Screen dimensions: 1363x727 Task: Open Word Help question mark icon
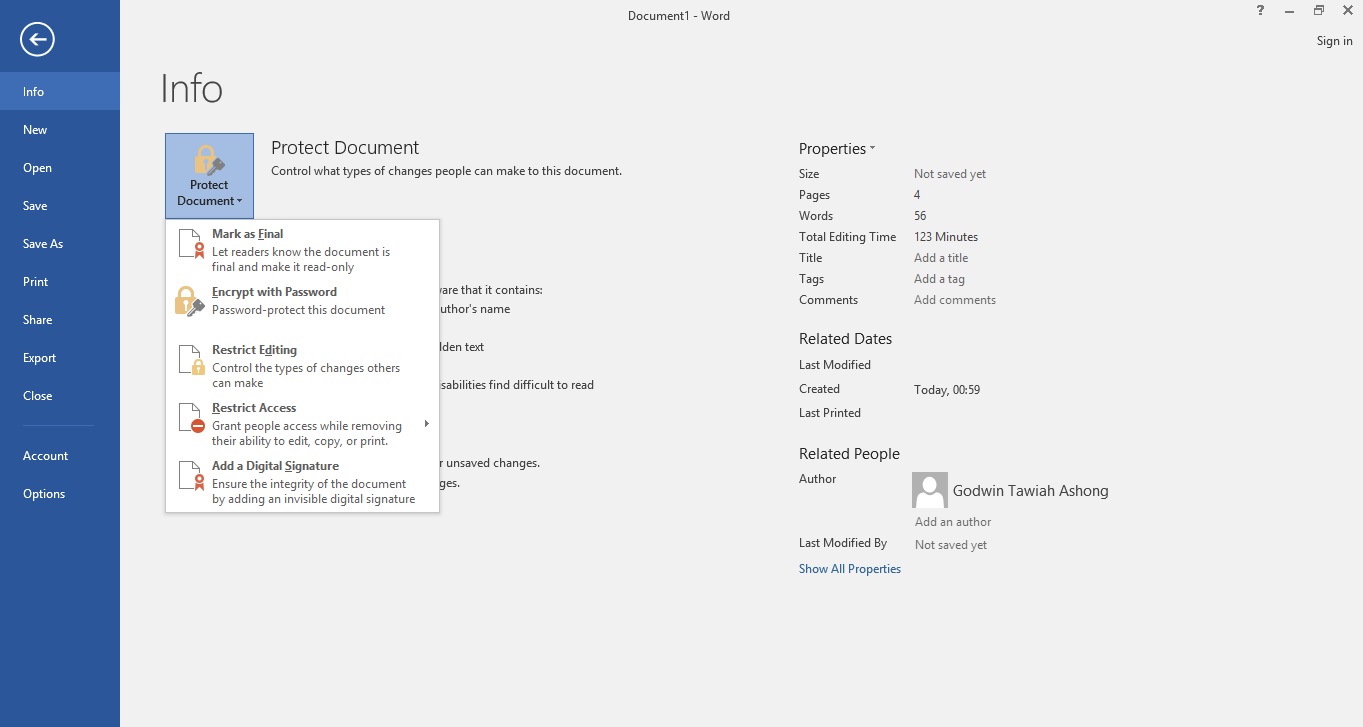coord(1260,10)
